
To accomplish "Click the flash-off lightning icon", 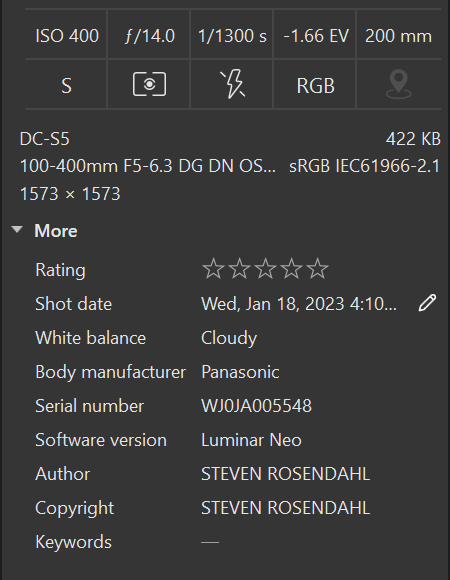I will click(x=232, y=85).
